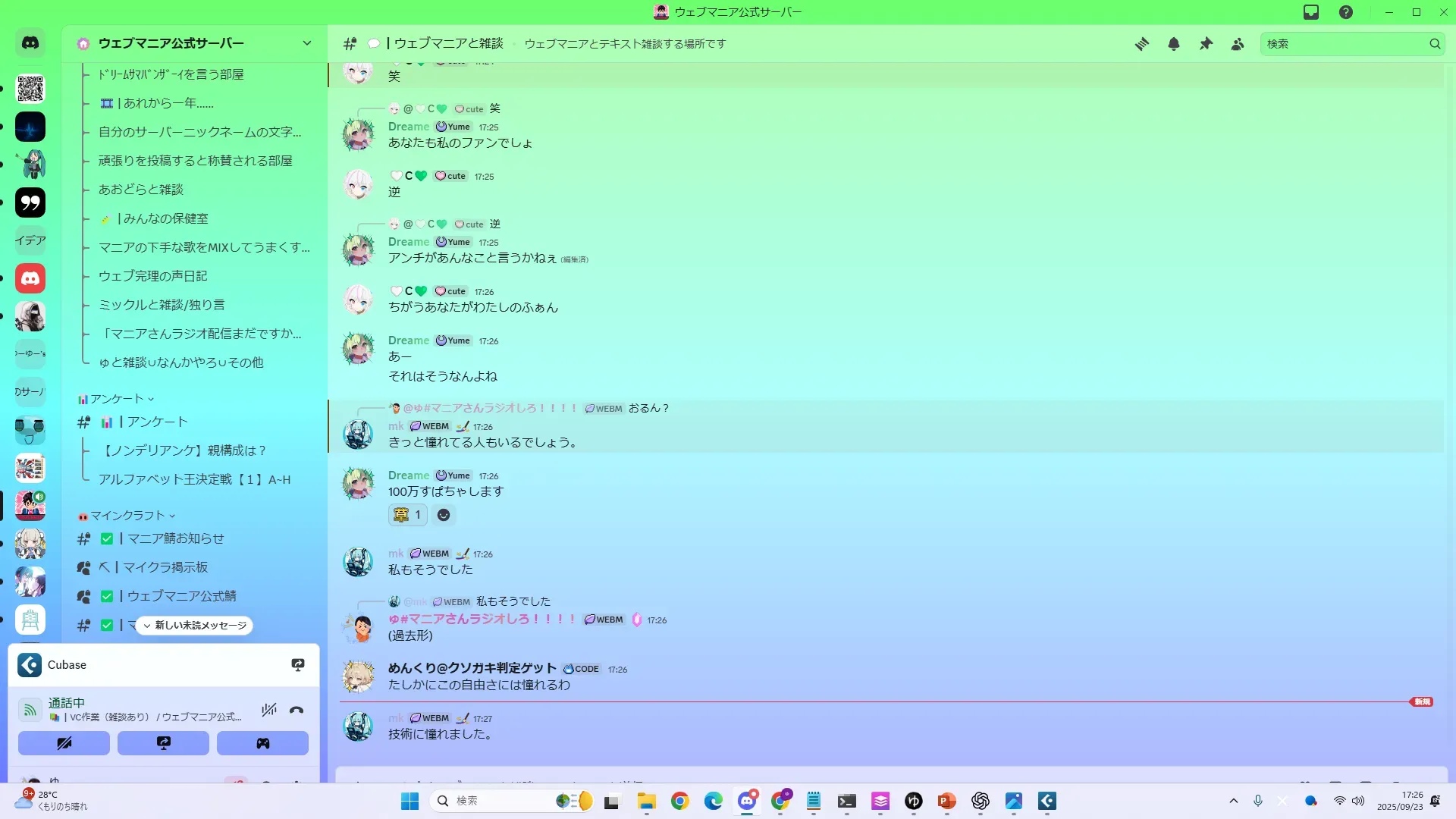This screenshot has height=819, width=1456.
Task: Show pinned messages with pin icon
Action: 1206,44
